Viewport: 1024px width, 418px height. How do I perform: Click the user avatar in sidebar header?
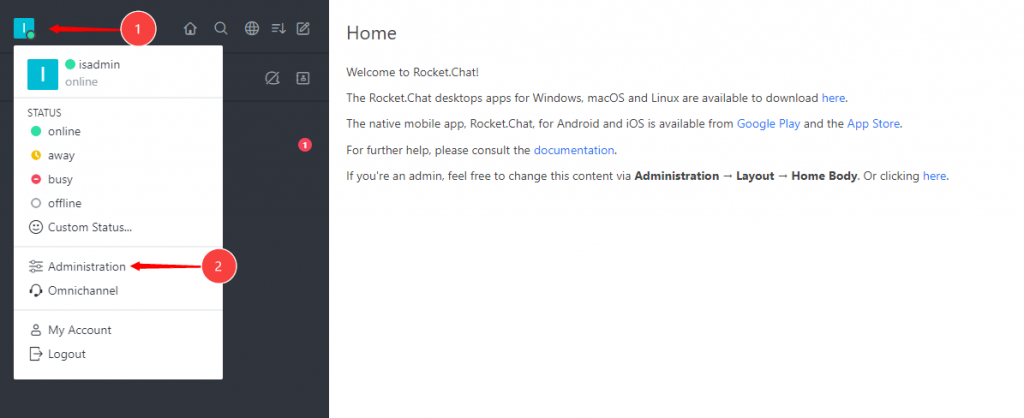click(x=24, y=28)
